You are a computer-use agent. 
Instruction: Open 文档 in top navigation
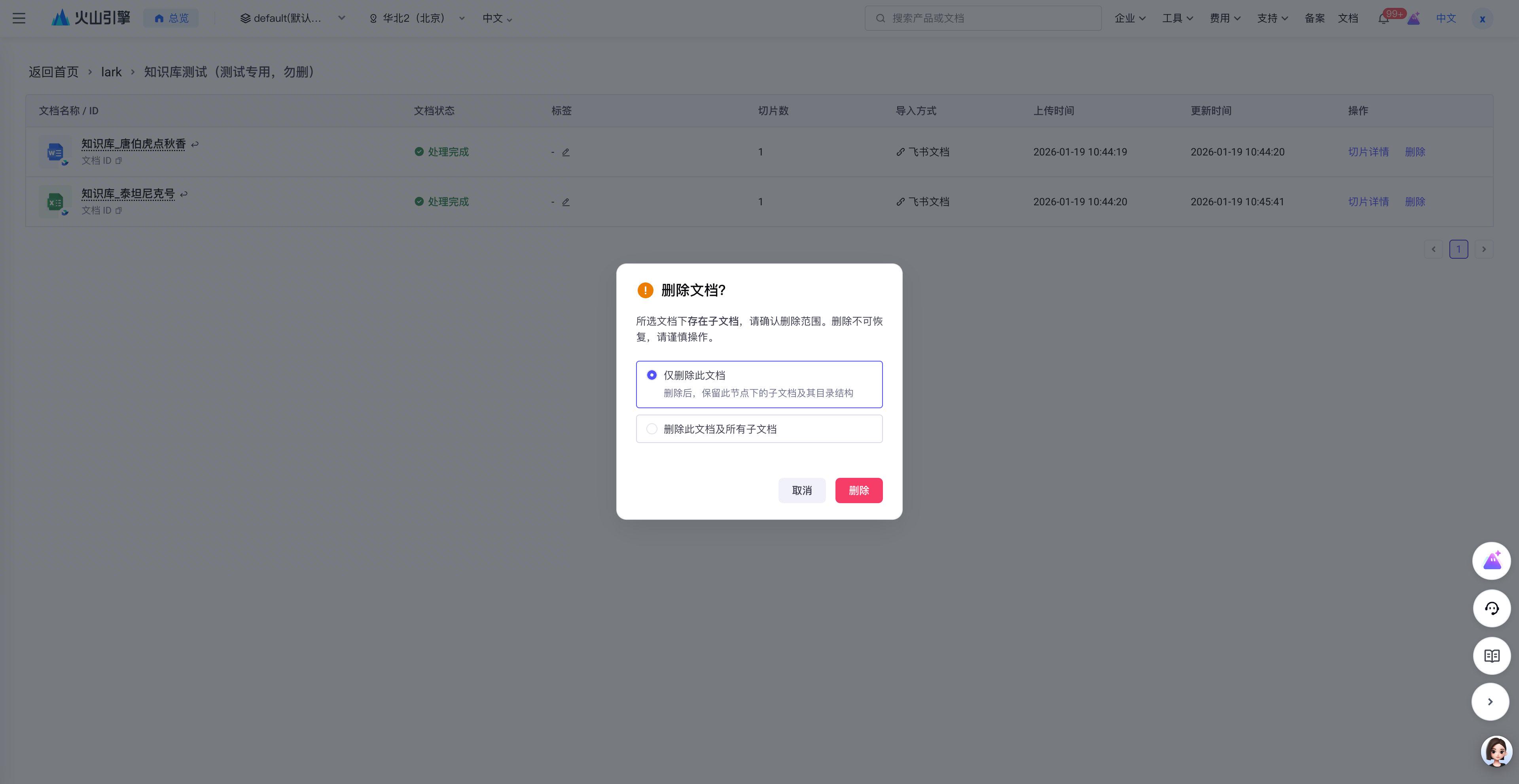pyautogui.click(x=1348, y=18)
